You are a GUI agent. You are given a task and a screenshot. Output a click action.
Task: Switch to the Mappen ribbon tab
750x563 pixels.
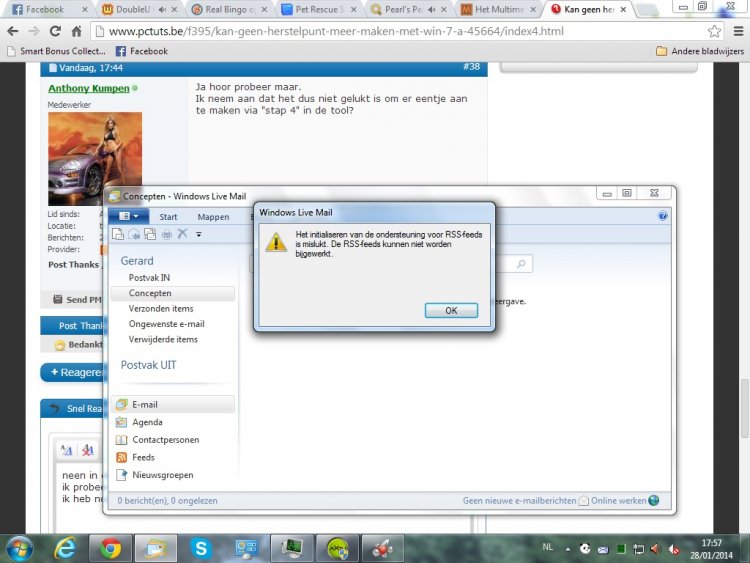click(x=213, y=216)
